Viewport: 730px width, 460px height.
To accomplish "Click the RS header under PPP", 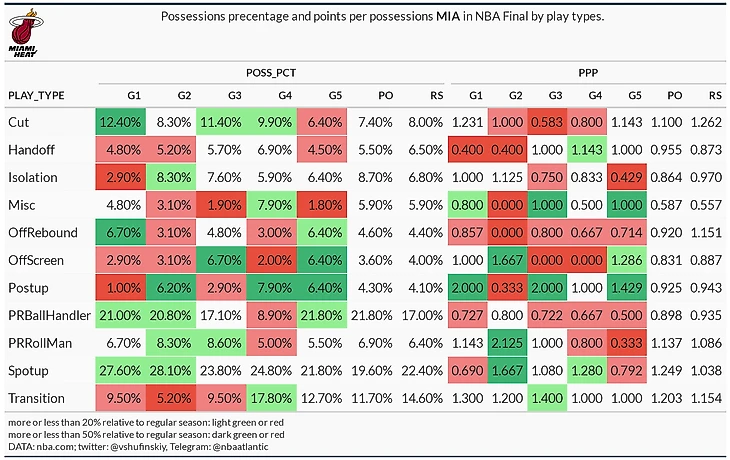I will click(x=715, y=95).
